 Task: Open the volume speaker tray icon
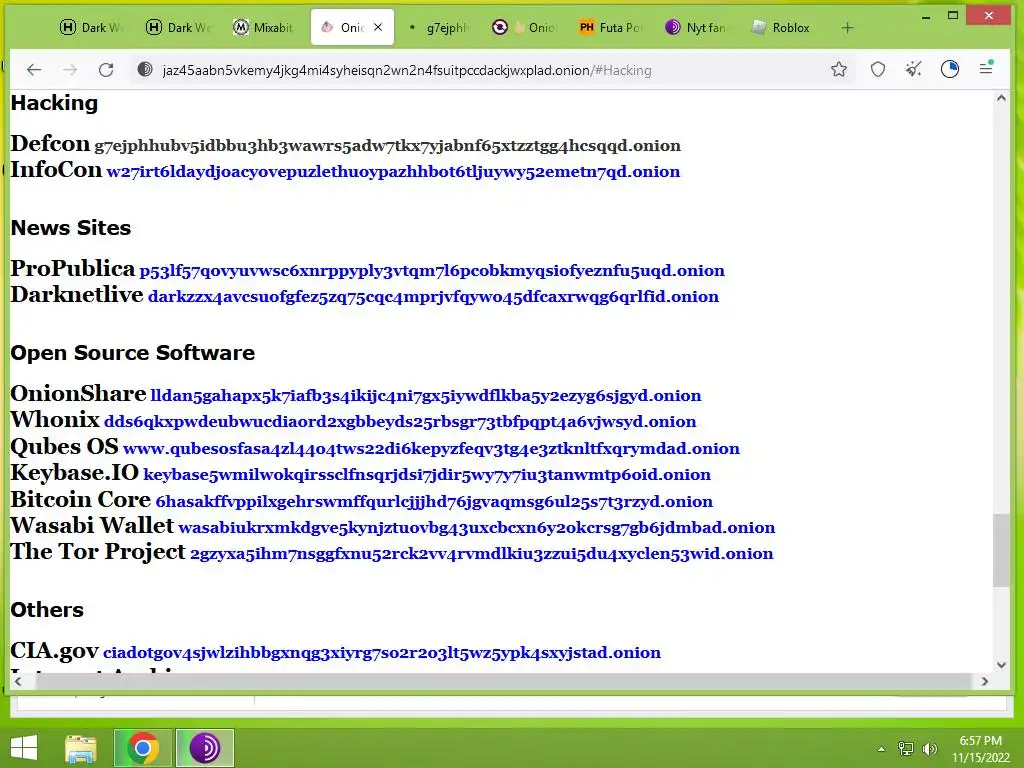click(x=929, y=748)
